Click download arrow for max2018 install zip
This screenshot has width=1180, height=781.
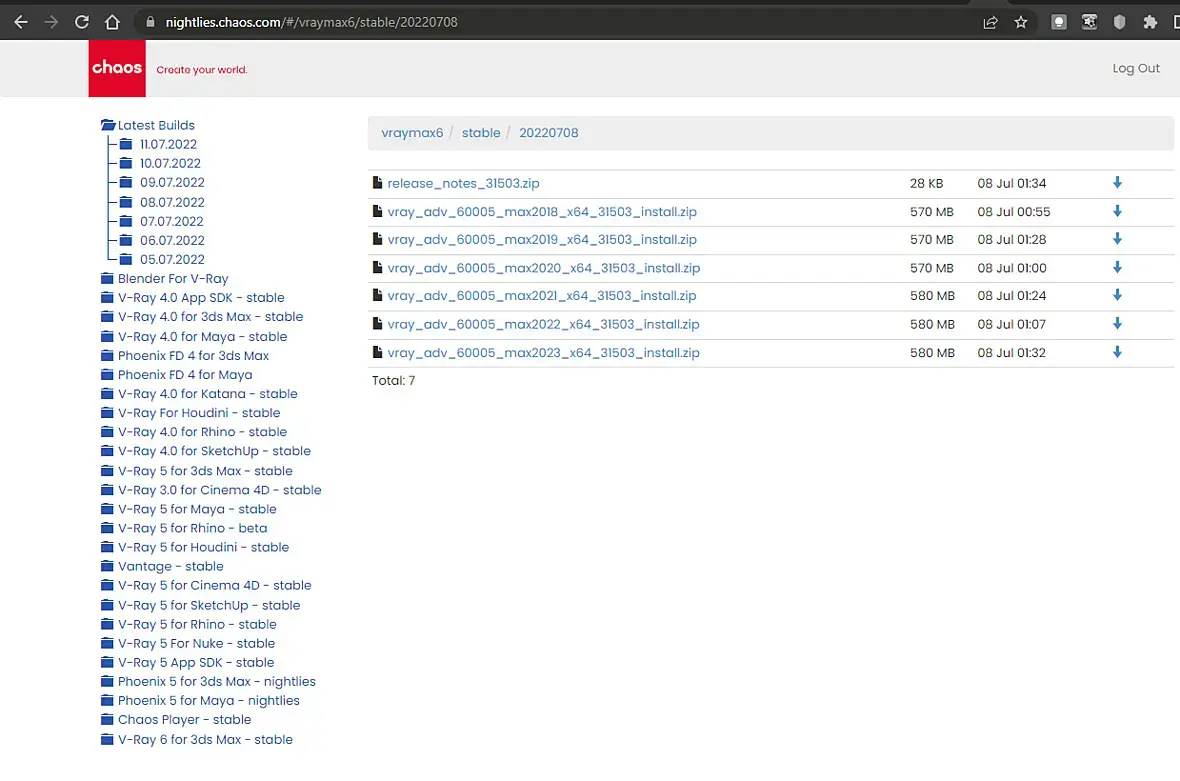pos(1117,211)
